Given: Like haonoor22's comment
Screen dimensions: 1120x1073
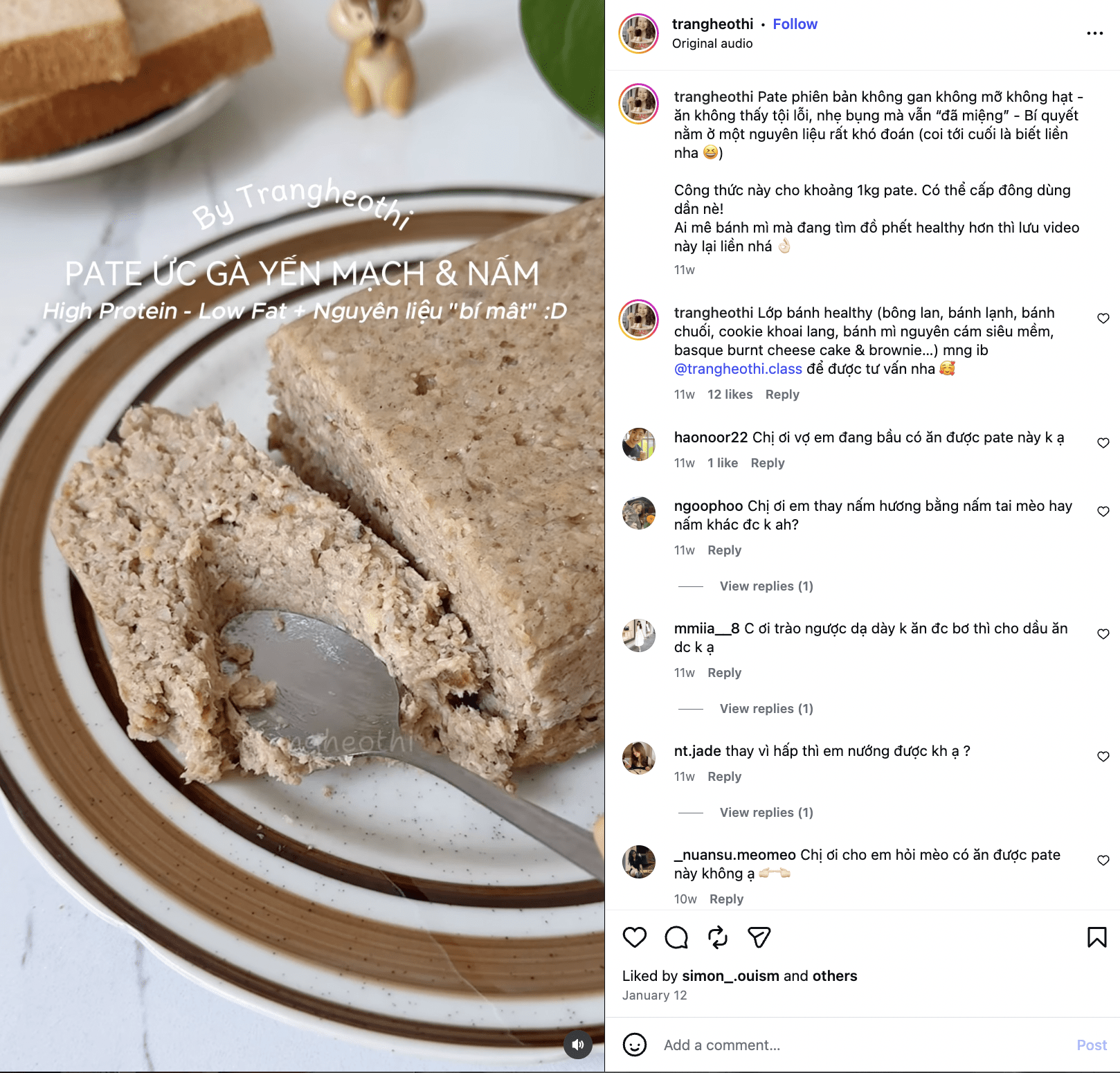Looking at the screenshot, I should (1103, 443).
